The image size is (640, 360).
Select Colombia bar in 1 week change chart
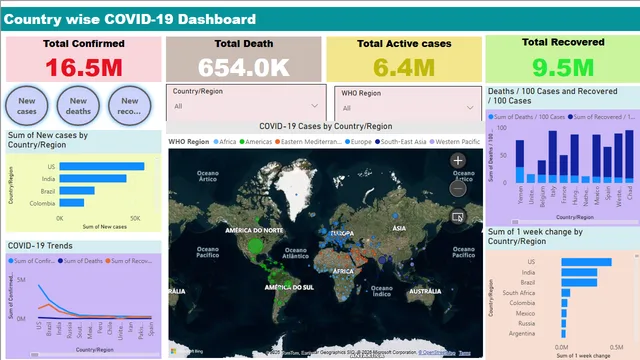(x=564, y=303)
